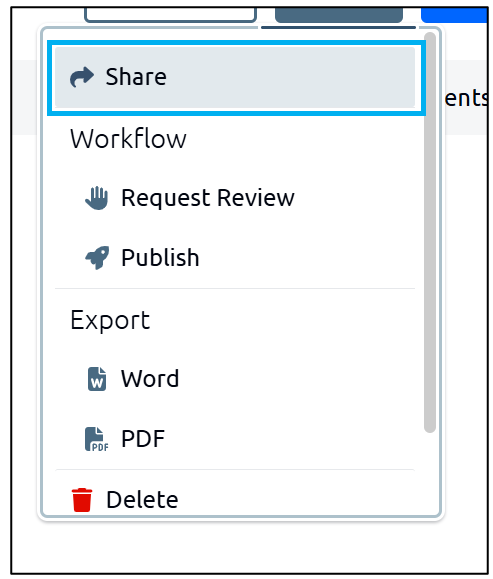Select the Publish menu option
The width and height of the screenshot is (493, 579).
(x=235, y=257)
